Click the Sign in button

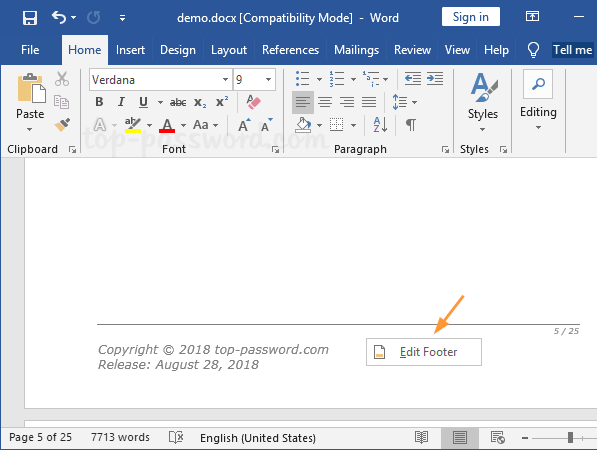pos(471,17)
